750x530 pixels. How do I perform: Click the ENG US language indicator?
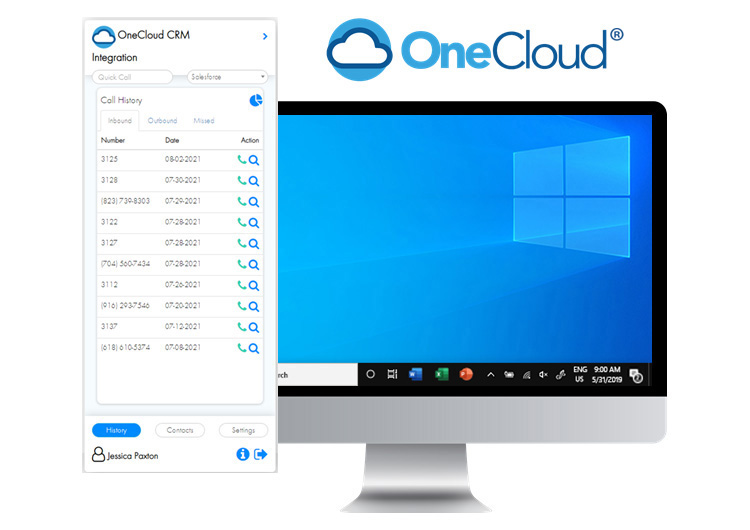(580, 375)
